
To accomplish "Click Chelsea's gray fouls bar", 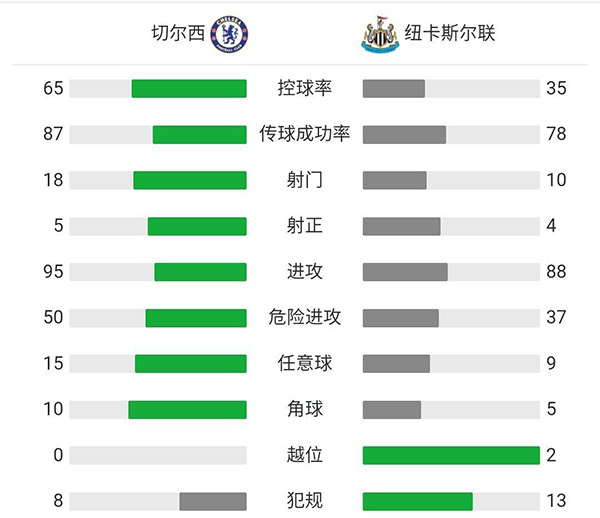I will click(213, 501).
